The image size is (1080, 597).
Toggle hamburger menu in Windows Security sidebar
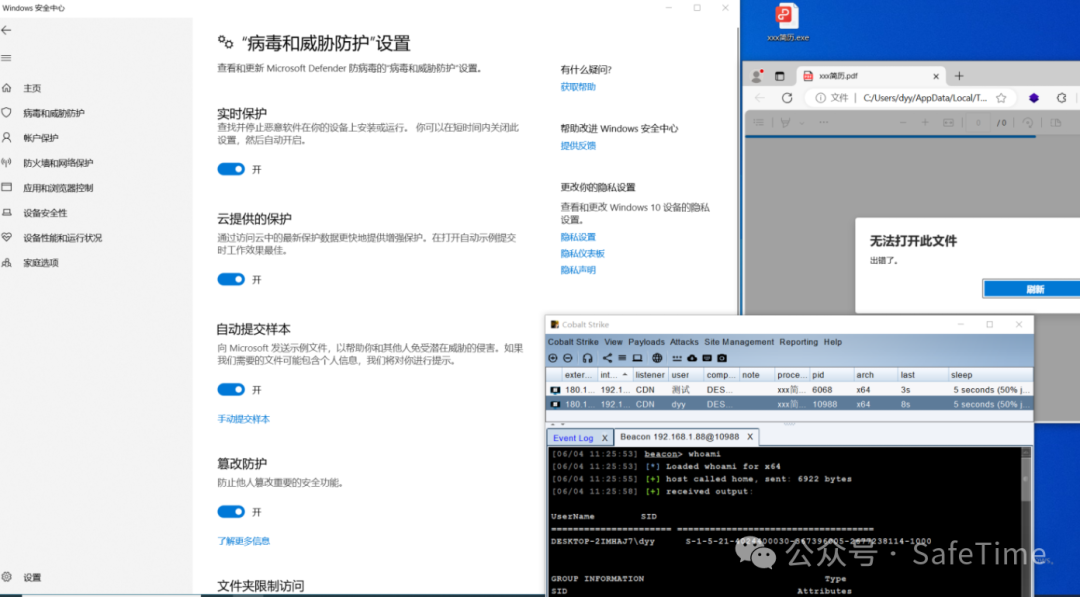[6, 58]
